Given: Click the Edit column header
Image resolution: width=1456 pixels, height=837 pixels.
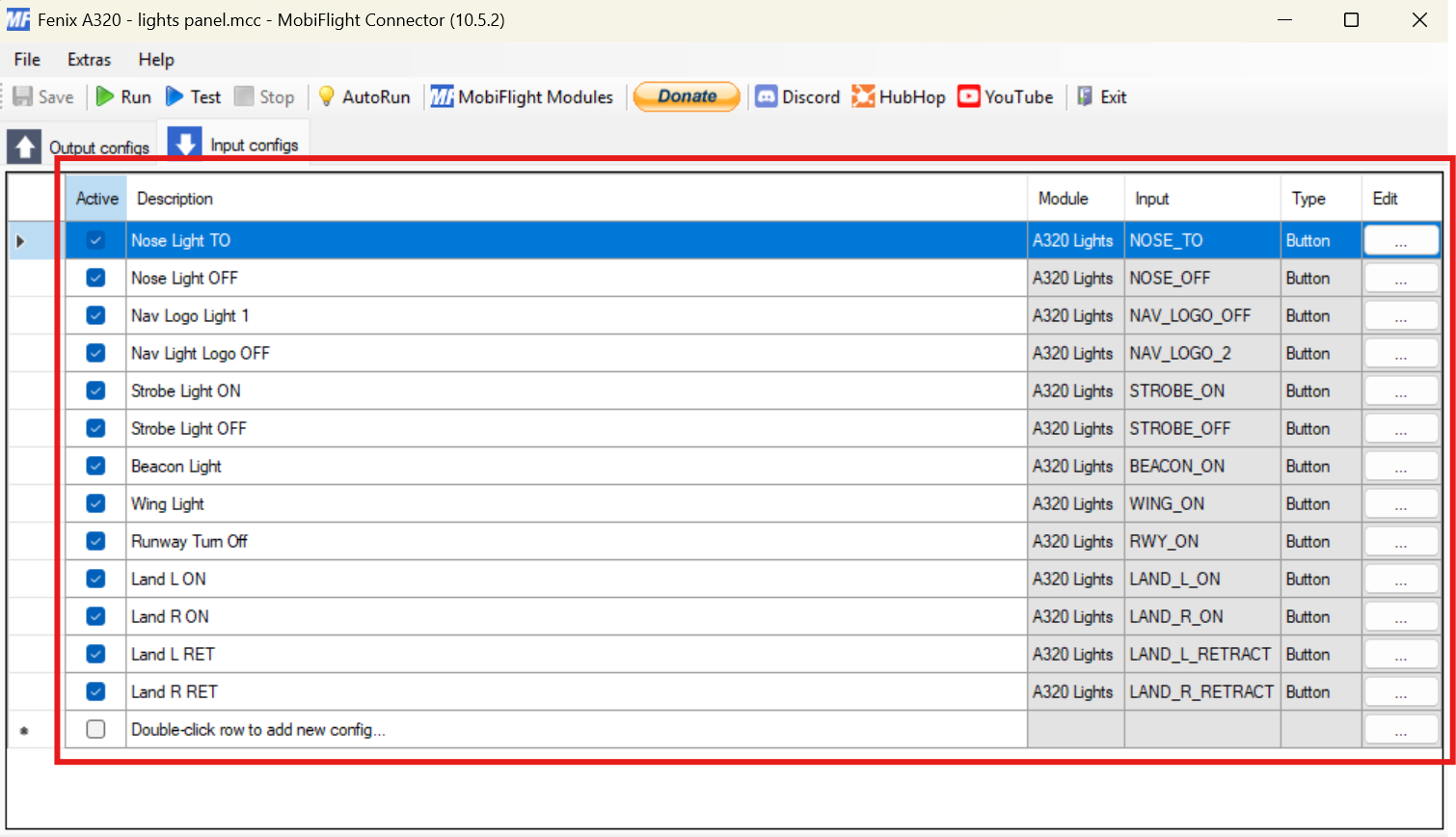Looking at the screenshot, I should (x=1402, y=199).
